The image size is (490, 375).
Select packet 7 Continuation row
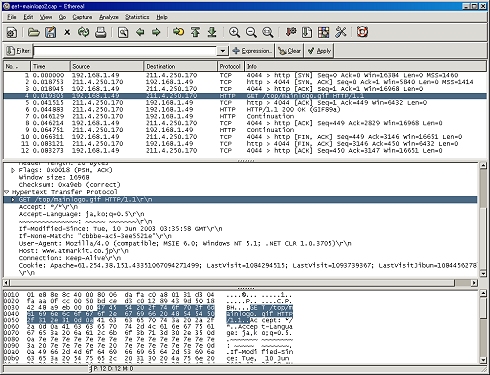(x=245, y=116)
